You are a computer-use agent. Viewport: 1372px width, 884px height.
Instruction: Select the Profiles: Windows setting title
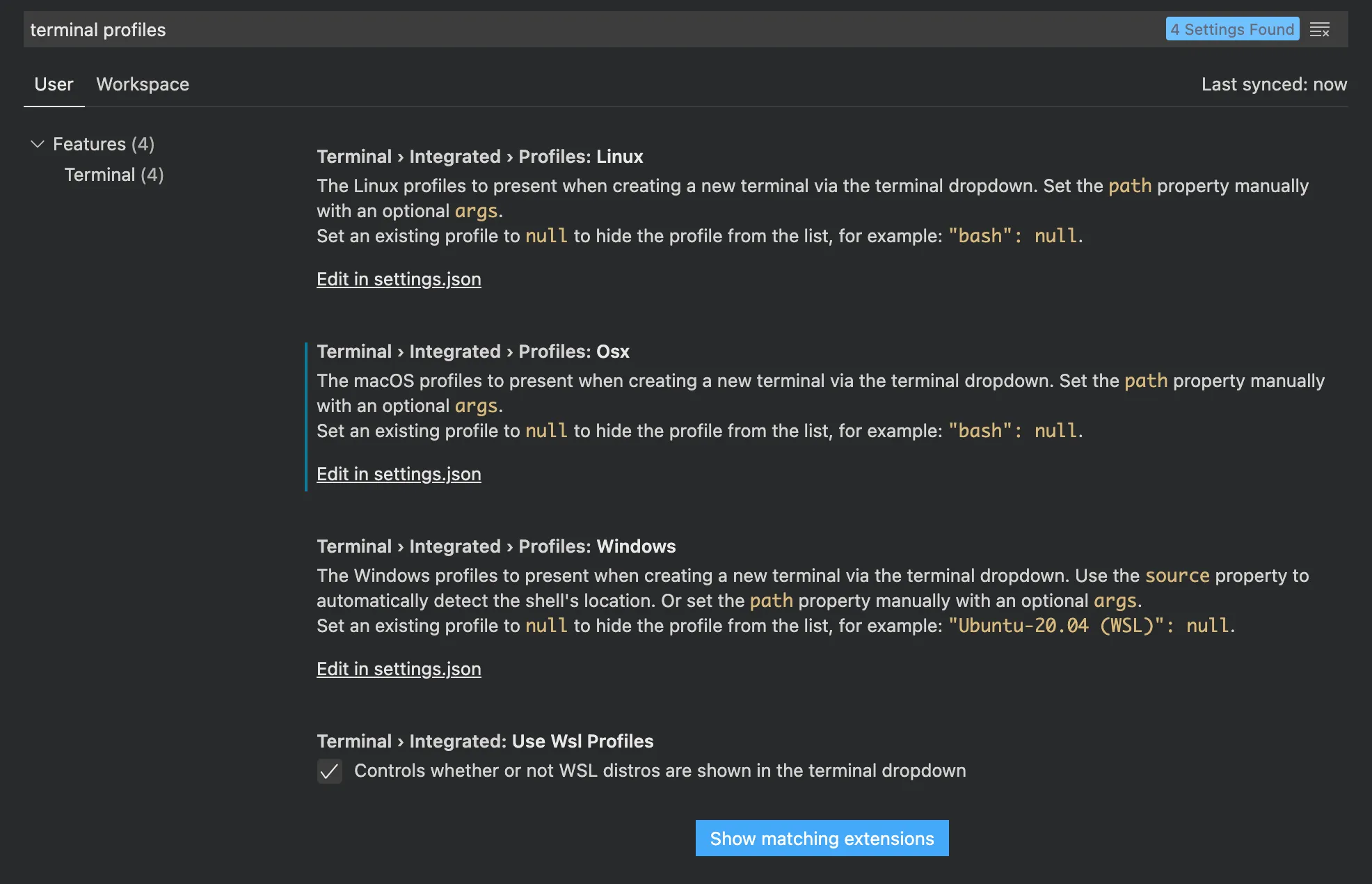click(x=495, y=546)
